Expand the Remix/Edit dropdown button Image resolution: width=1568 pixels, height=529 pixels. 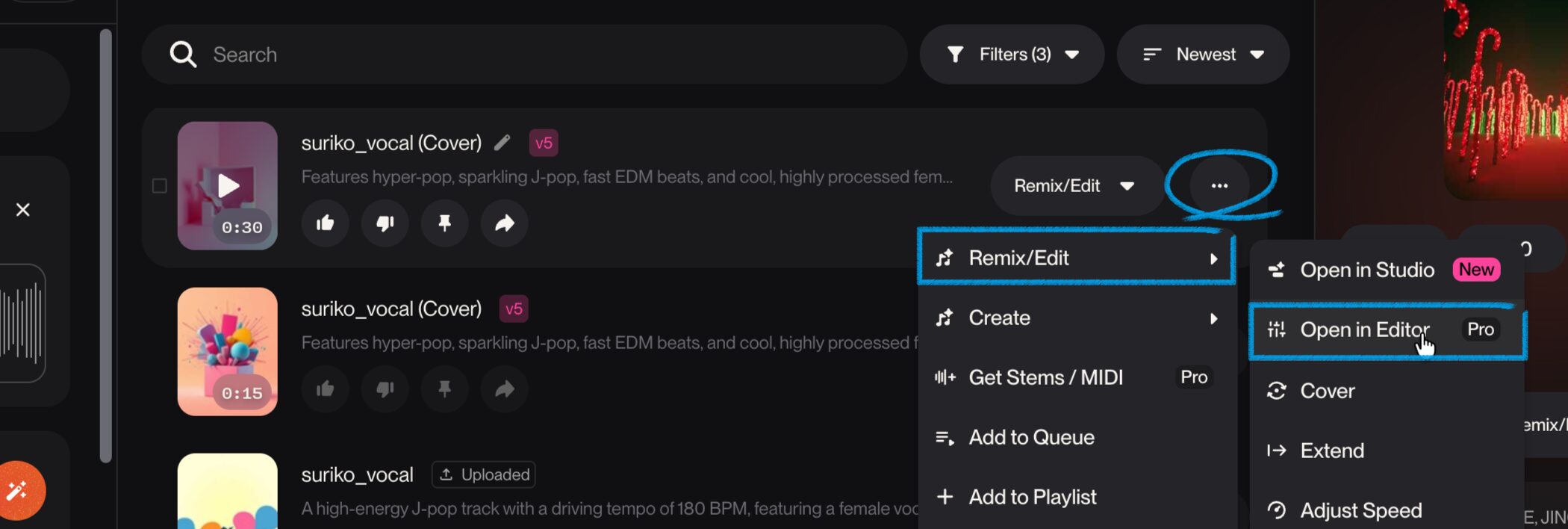[1074, 186]
